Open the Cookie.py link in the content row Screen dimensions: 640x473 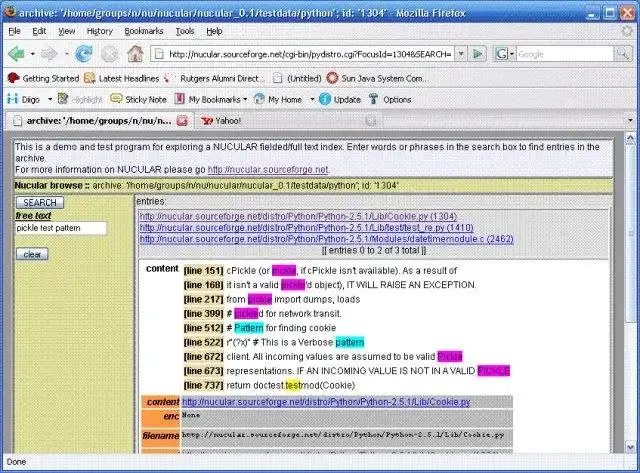click(326, 402)
